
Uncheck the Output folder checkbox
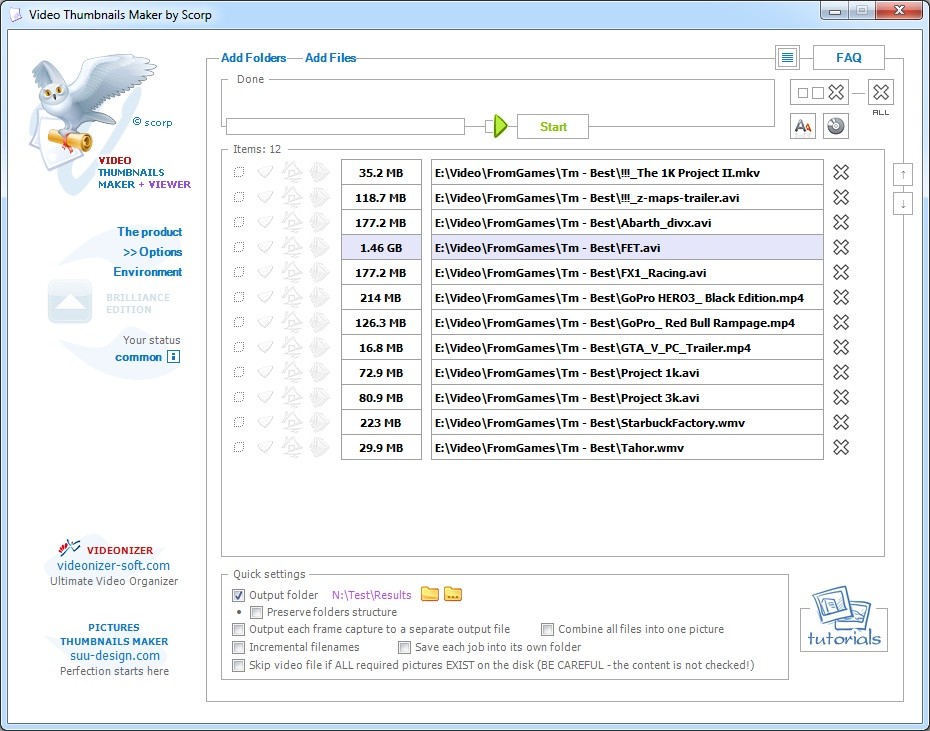click(x=239, y=595)
